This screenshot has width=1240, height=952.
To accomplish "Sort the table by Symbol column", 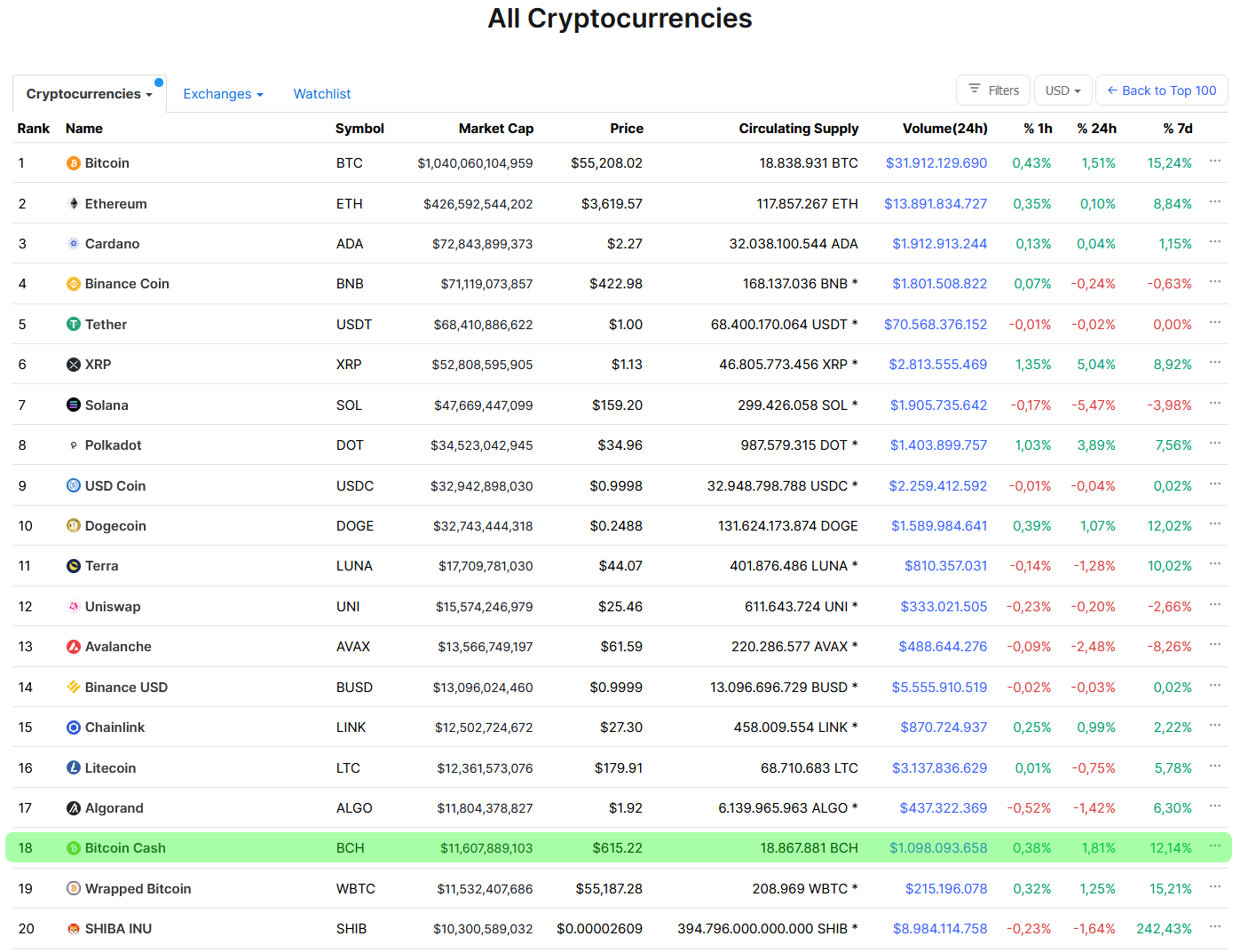I will [x=359, y=129].
